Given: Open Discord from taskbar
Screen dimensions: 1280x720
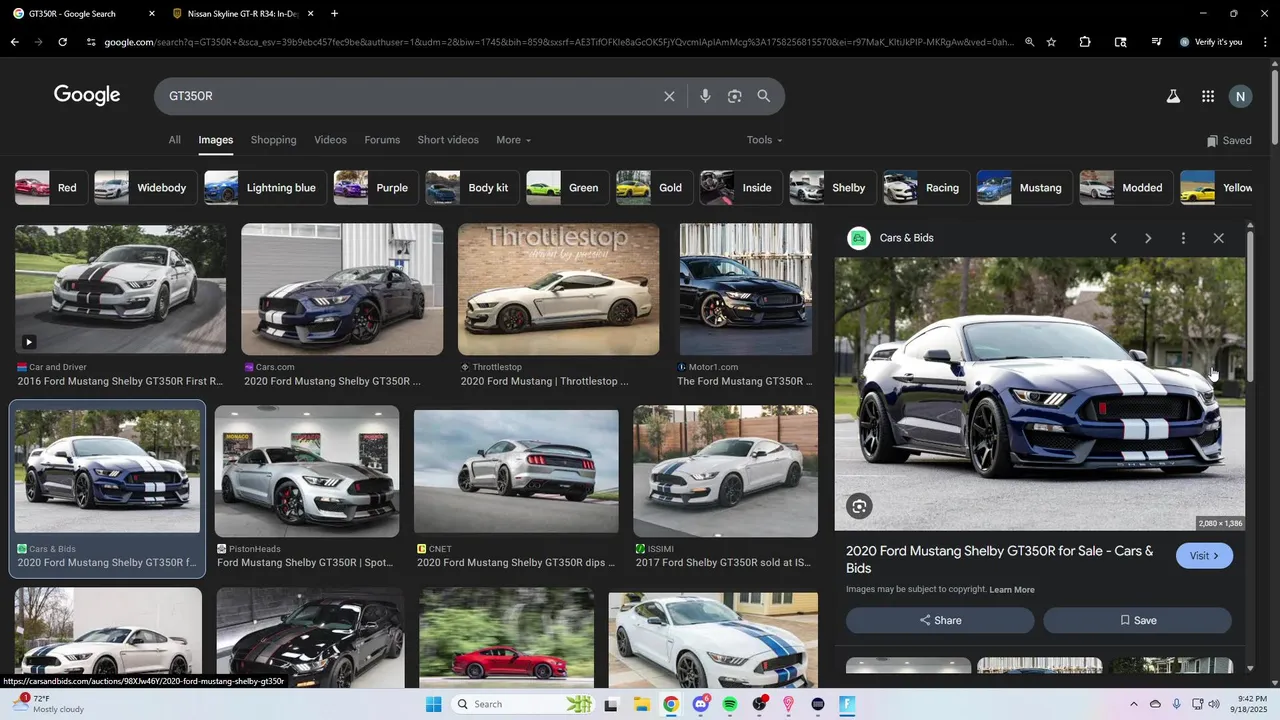Looking at the screenshot, I should click(701, 704).
